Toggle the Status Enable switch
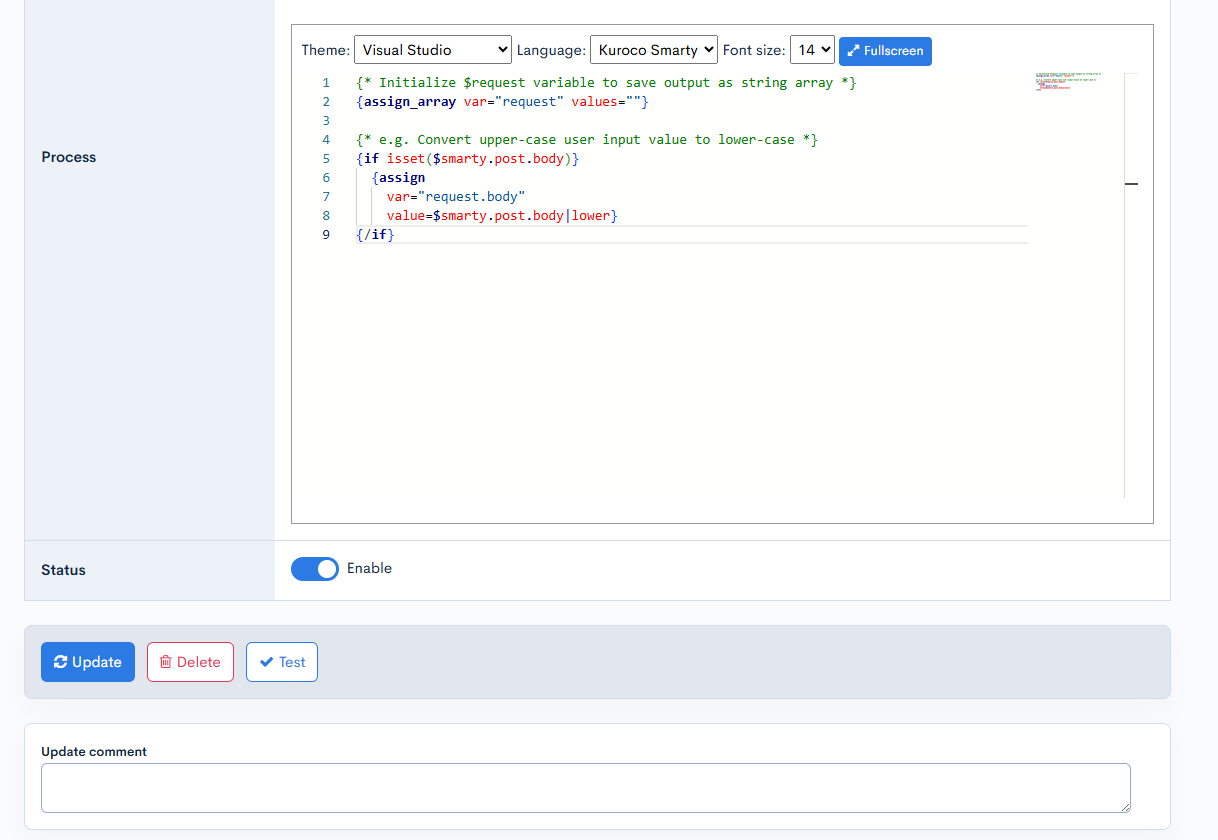 point(315,569)
